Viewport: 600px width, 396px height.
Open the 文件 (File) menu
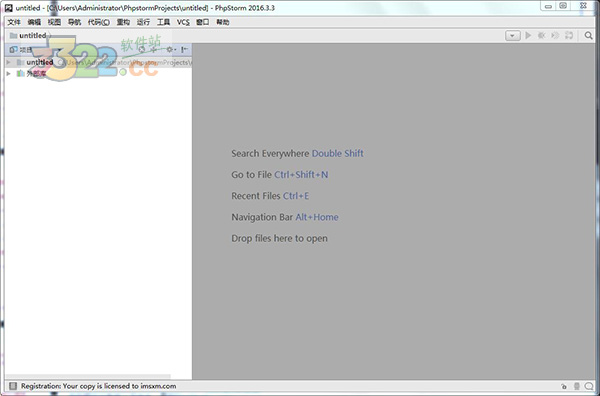click(x=14, y=22)
